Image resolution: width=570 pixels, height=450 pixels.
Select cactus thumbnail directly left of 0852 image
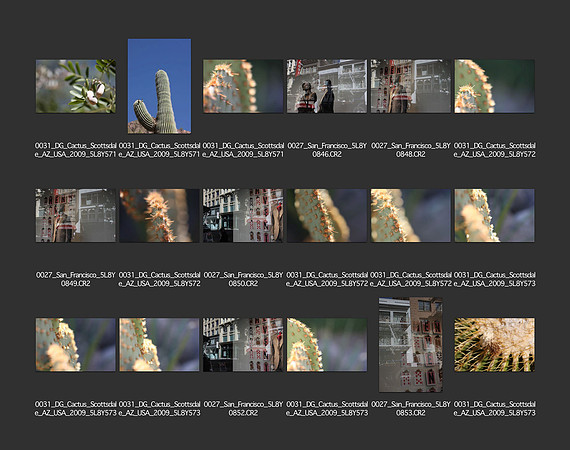[x=159, y=345]
